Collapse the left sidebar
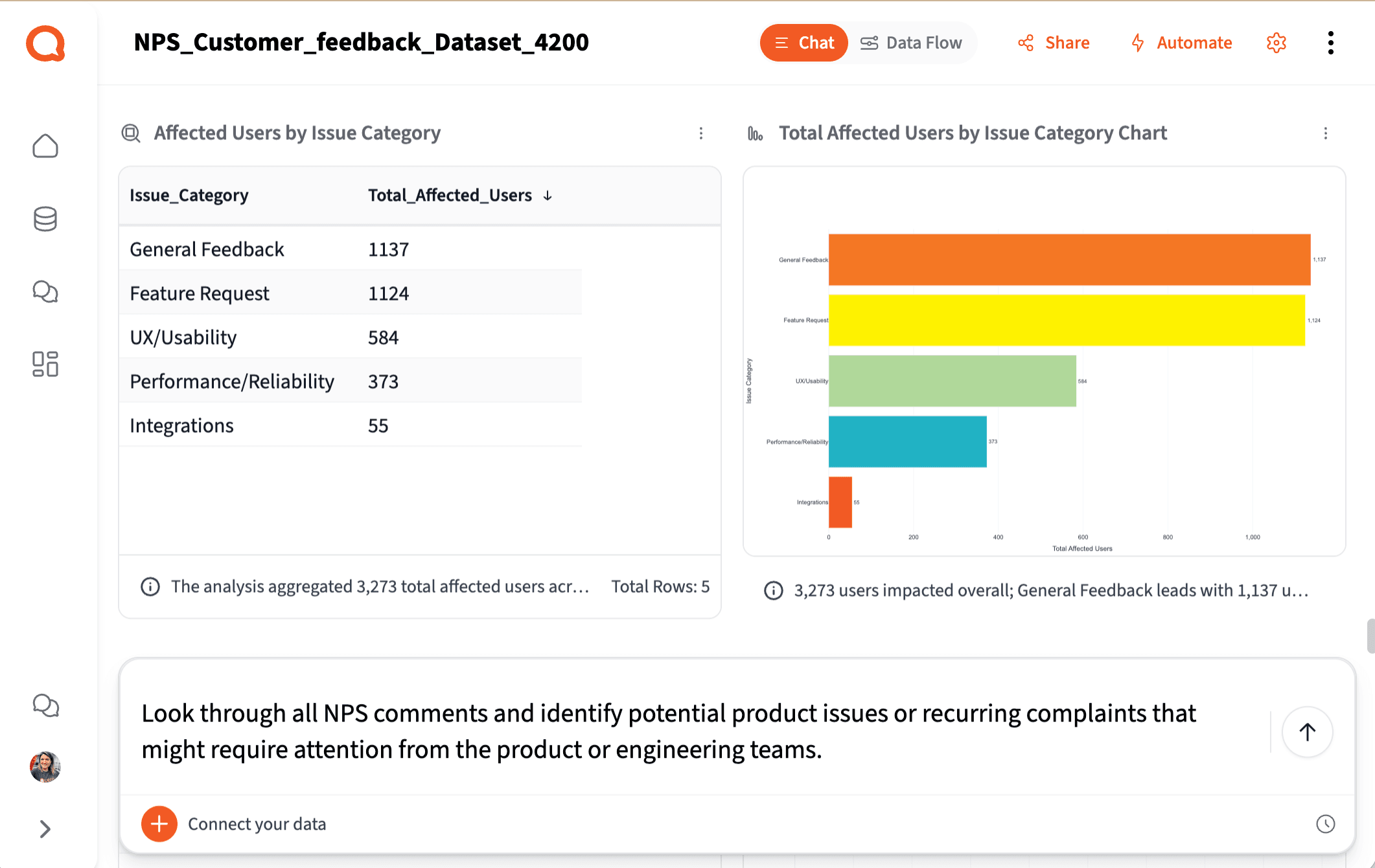This screenshot has height=868, width=1375. 45,829
